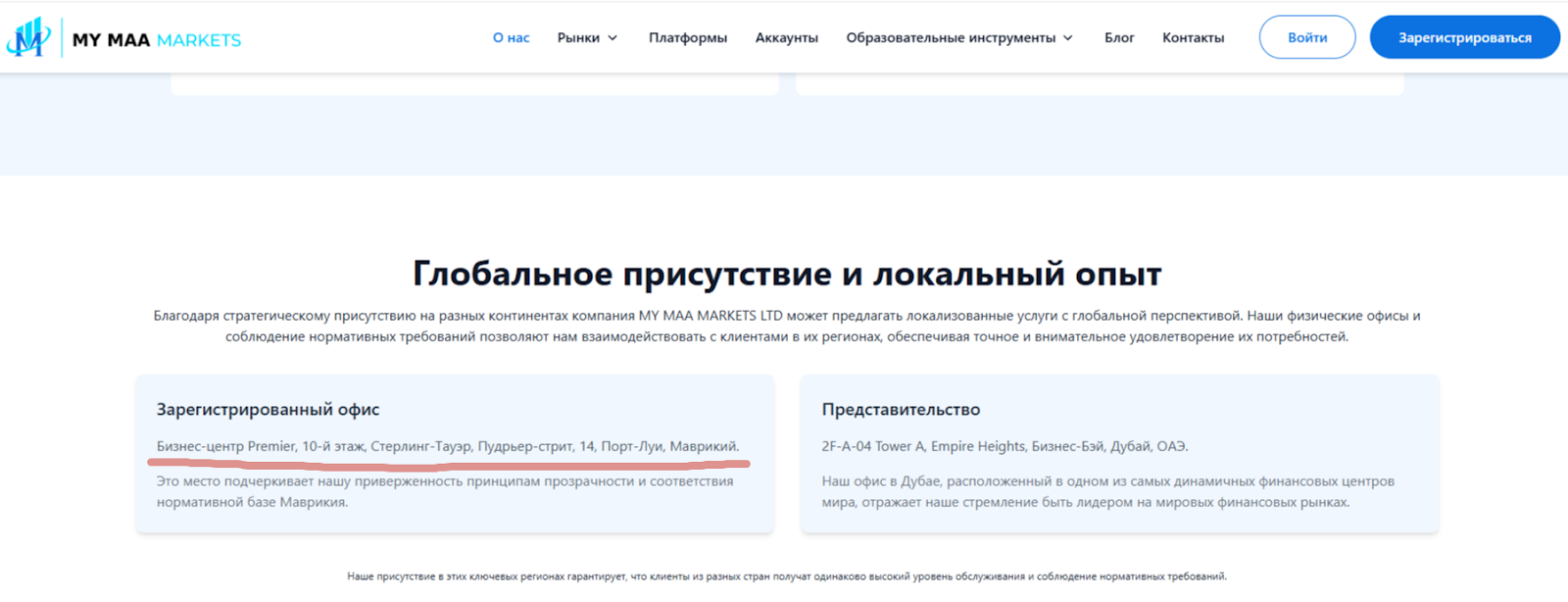1568x602 pixels.
Task: Click the MY MAA MARKETS logo icon
Action: (x=28, y=37)
